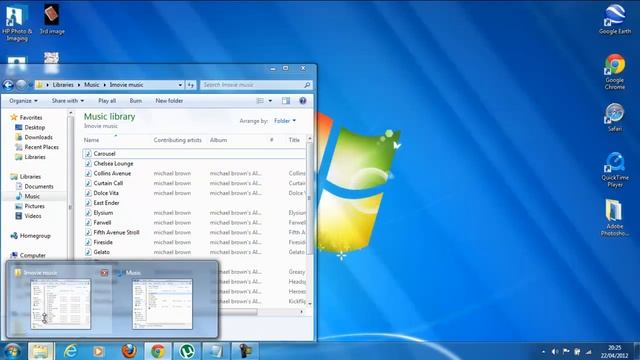Expand the view options dropdown arrow

pyautogui.click(x=270, y=101)
